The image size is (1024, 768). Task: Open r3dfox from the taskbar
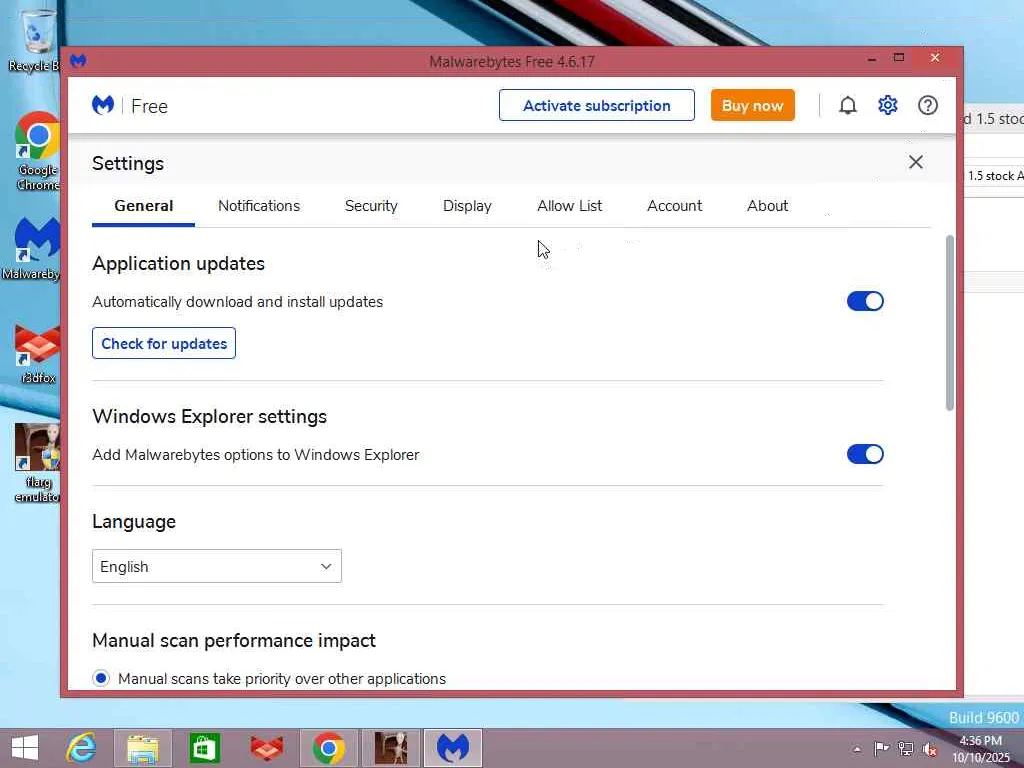(266, 748)
